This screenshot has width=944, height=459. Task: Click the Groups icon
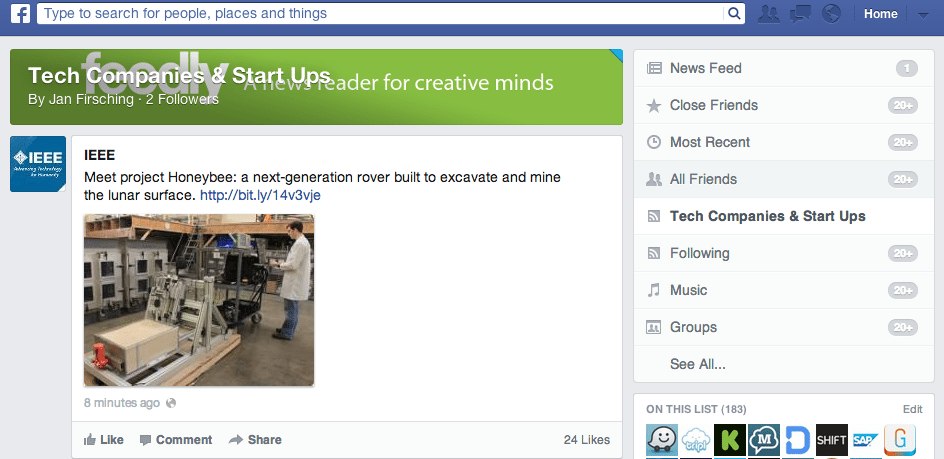pyautogui.click(x=654, y=327)
